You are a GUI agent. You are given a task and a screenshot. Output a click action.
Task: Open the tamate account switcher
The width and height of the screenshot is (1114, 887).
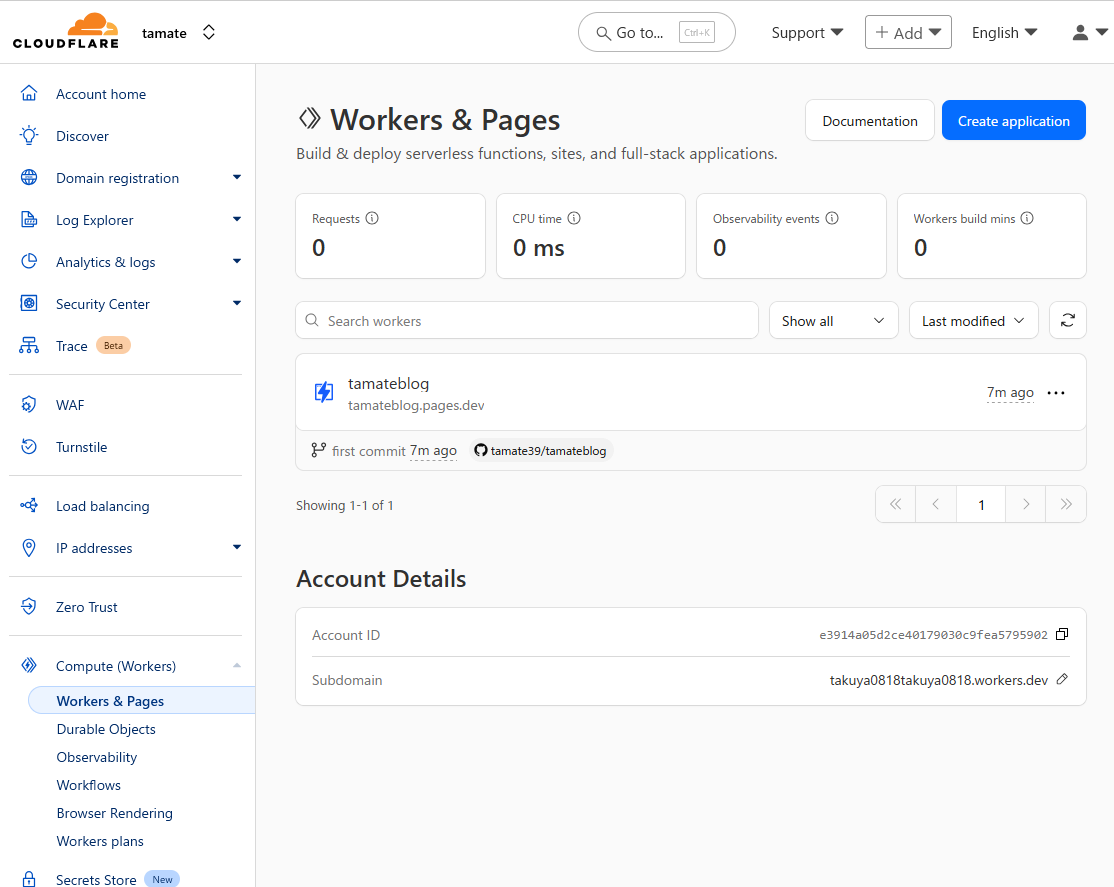pos(179,33)
